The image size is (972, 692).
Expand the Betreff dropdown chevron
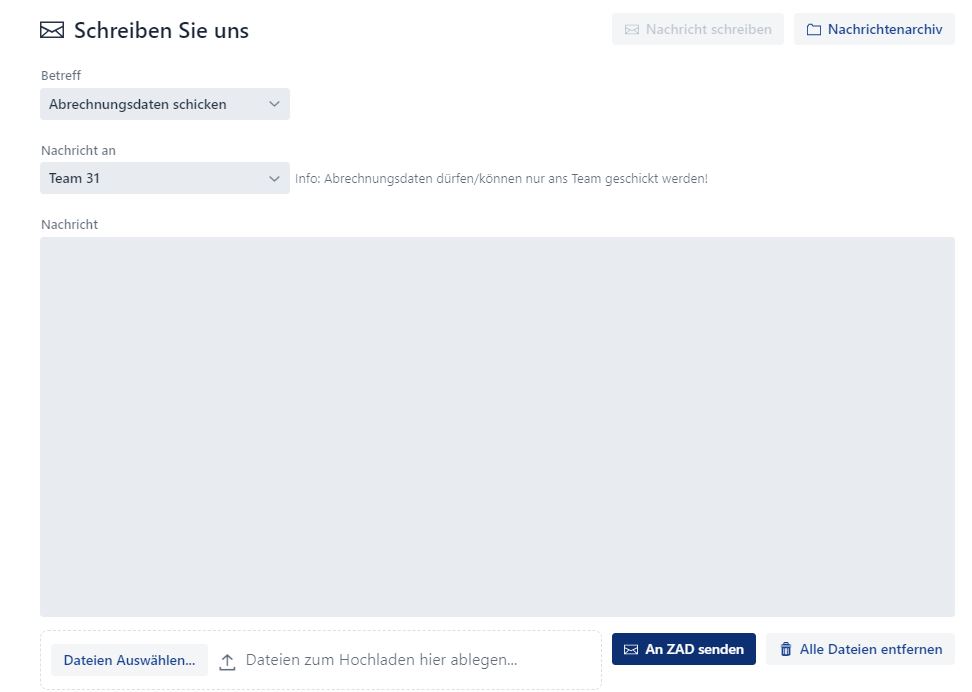[274, 104]
